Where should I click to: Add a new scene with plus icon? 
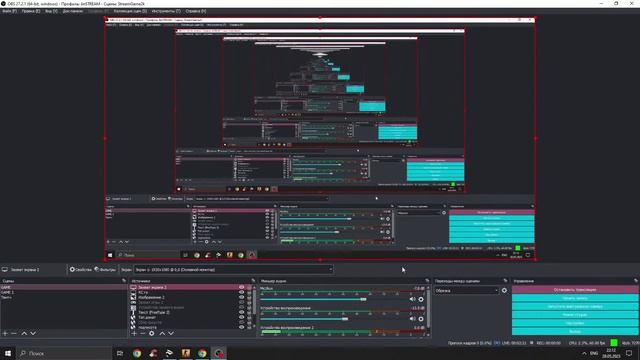click(5, 333)
